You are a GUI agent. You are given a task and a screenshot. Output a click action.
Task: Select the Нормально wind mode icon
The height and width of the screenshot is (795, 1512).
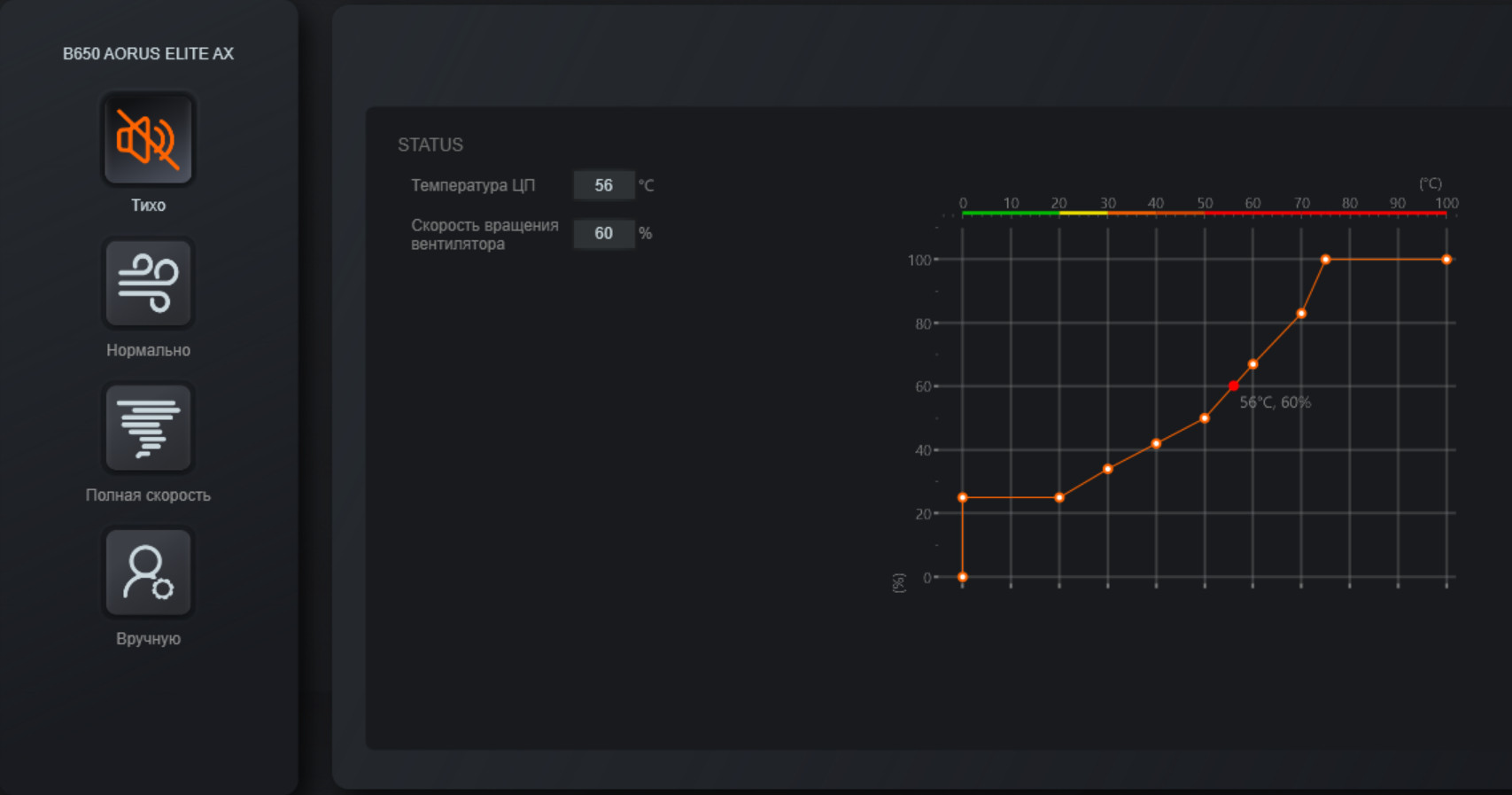tap(148, 284)
